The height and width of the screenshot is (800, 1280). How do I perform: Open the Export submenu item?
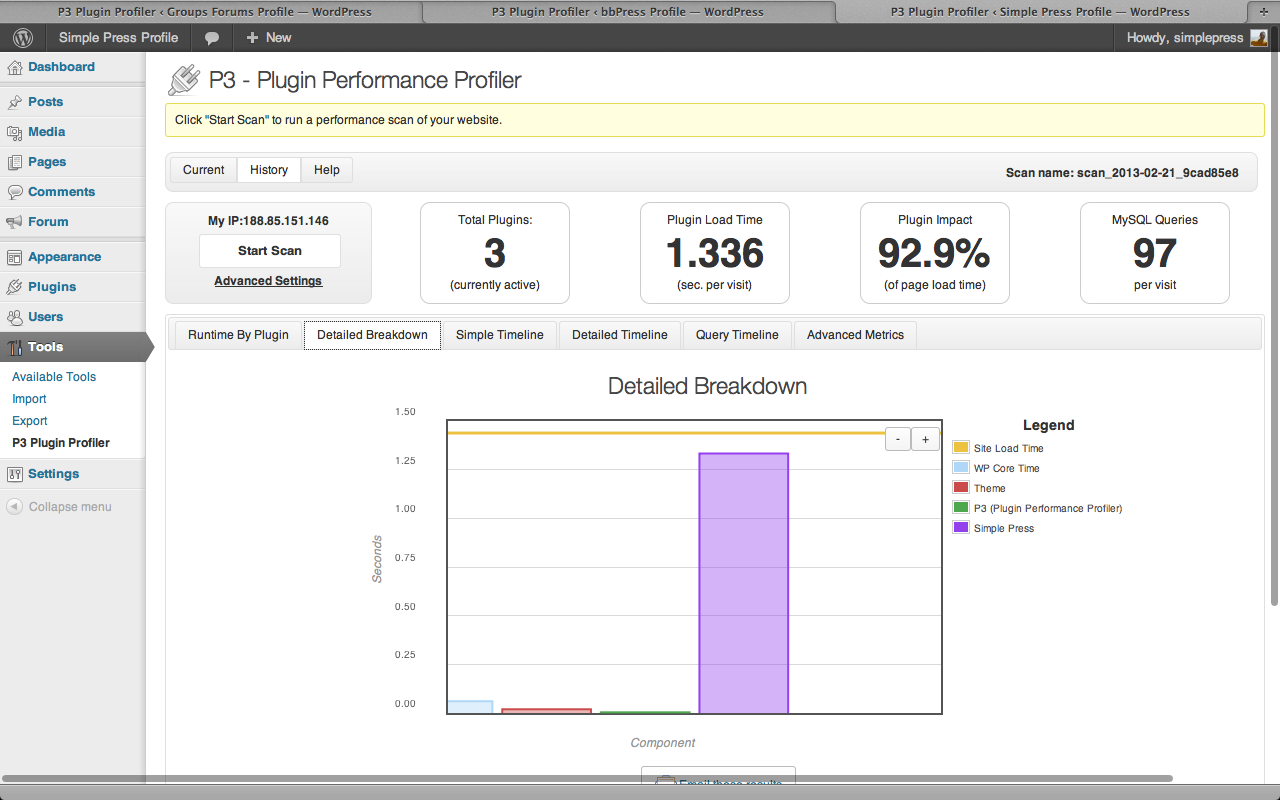tap(30, 421)
